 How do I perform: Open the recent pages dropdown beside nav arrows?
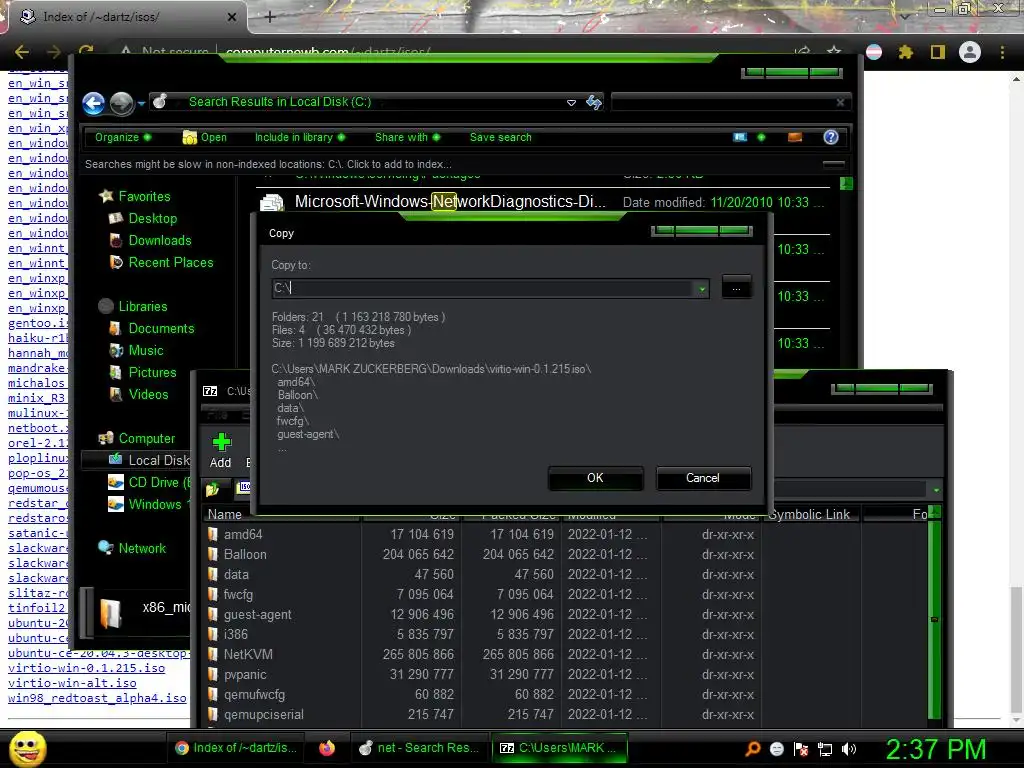point(141,103)
